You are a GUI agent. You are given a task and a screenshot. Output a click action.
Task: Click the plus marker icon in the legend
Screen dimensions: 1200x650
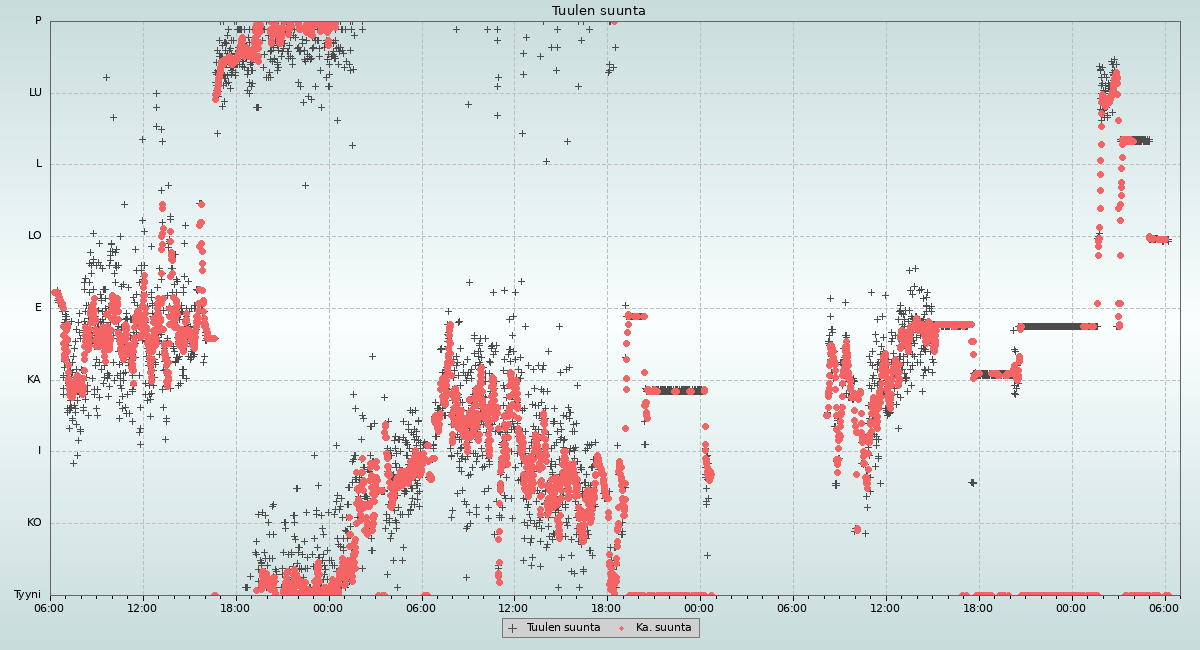(x=513, y=628)
